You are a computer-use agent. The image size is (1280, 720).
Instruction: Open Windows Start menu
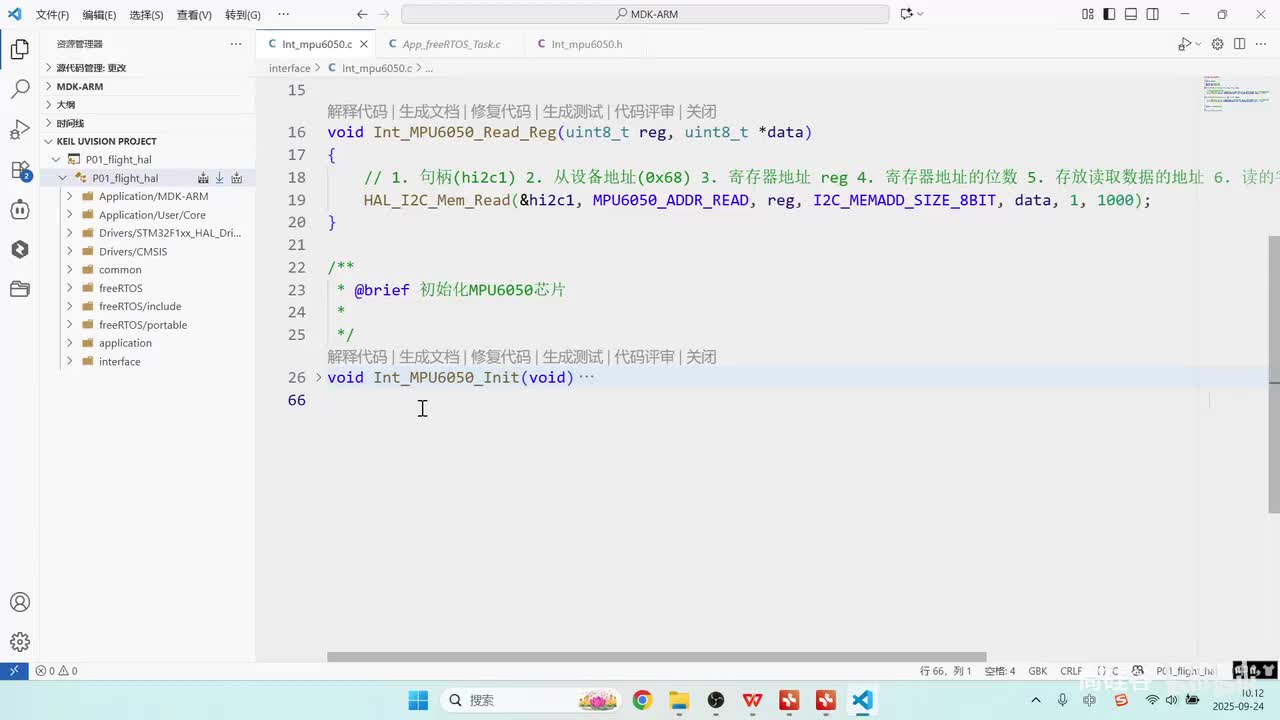tap(418, 700)
